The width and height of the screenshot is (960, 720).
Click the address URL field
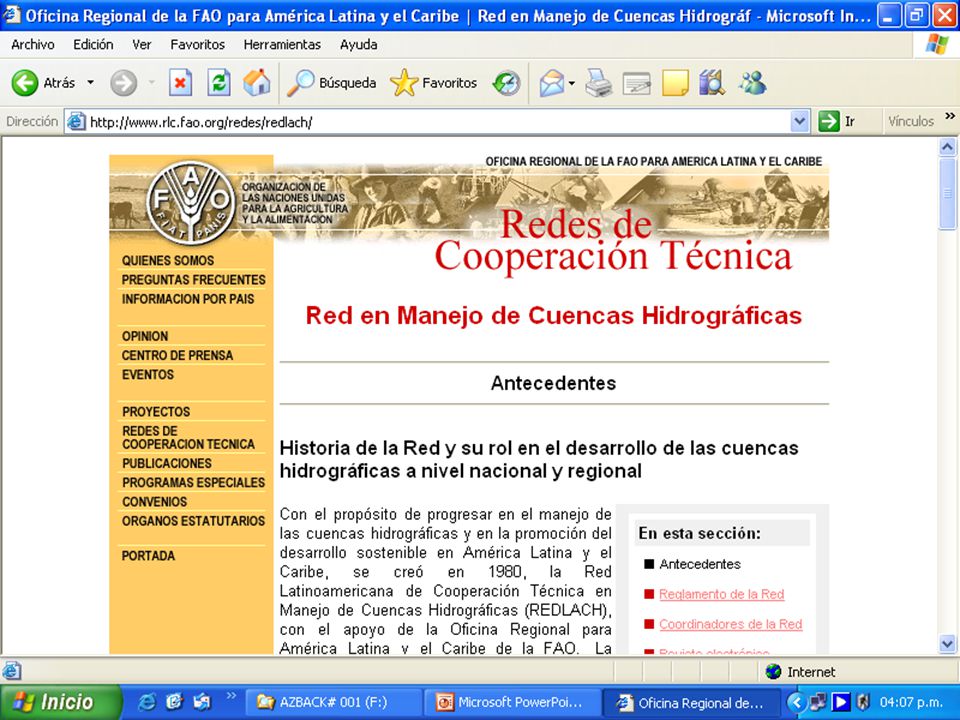pos(437,122)
